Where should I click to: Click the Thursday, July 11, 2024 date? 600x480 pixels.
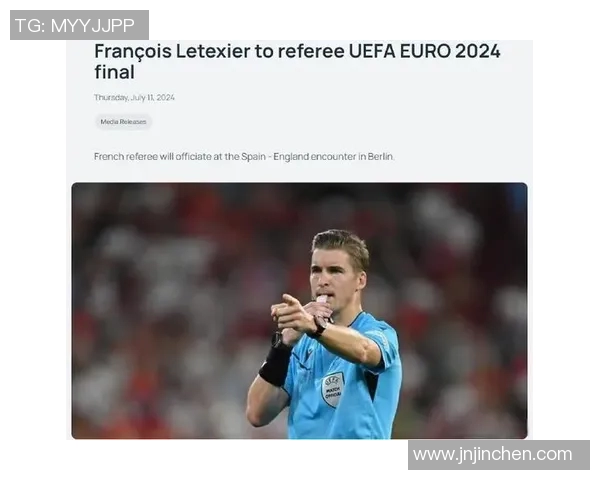[134, 98]
